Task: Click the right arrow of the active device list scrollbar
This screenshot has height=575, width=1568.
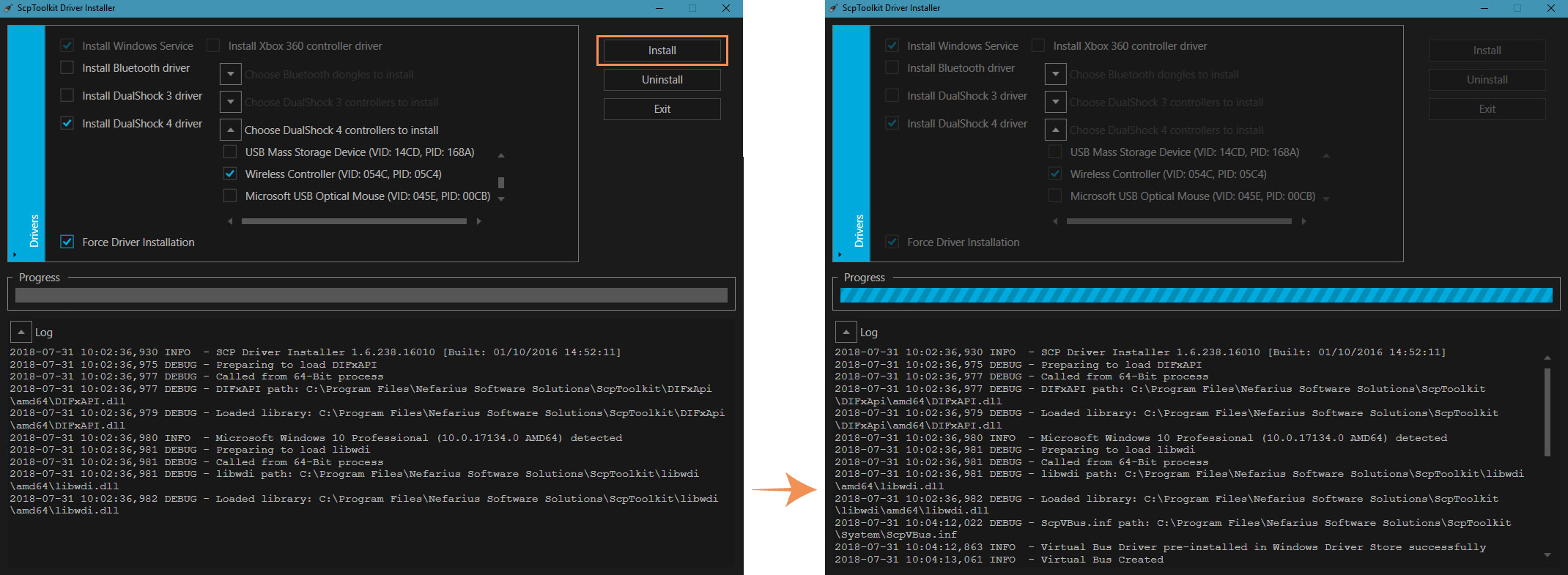Action: click(x=478, y=221)
